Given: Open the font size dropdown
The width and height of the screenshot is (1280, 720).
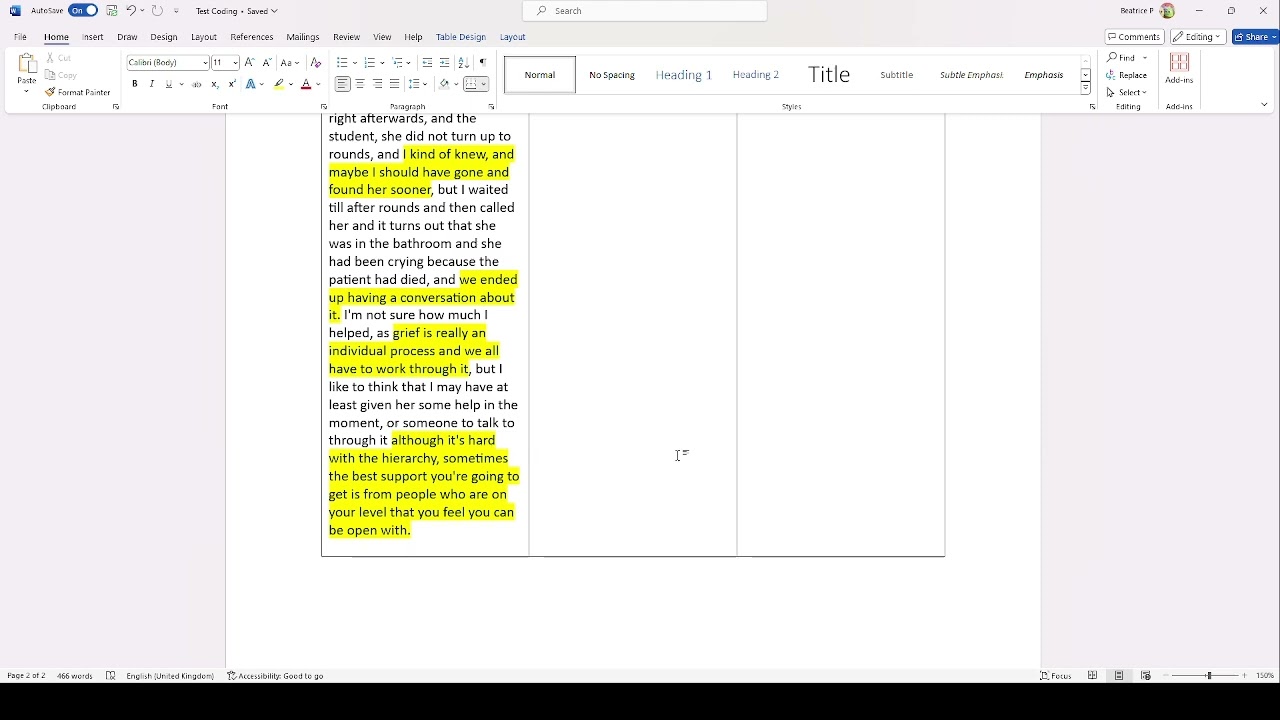Looking at the screenshot, I should click(x=235, y=63).
